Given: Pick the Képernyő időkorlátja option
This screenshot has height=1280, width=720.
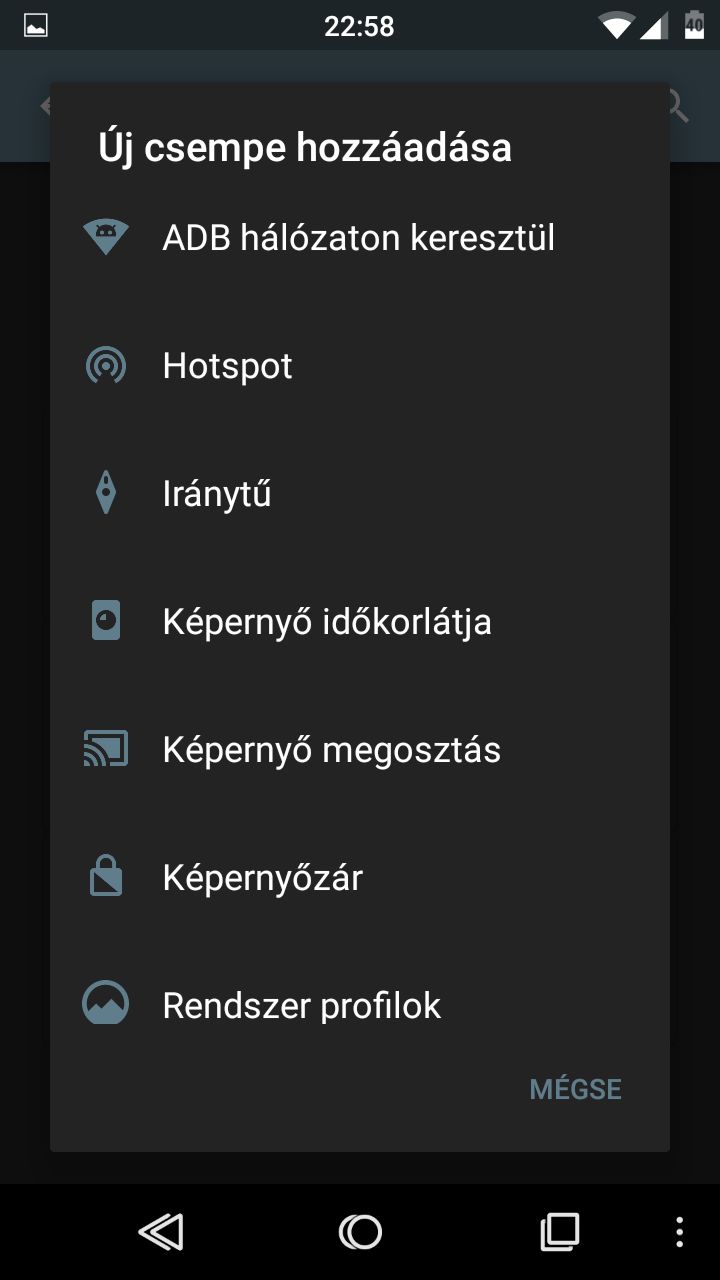Looking at the screenshot, I should [360, 622].
